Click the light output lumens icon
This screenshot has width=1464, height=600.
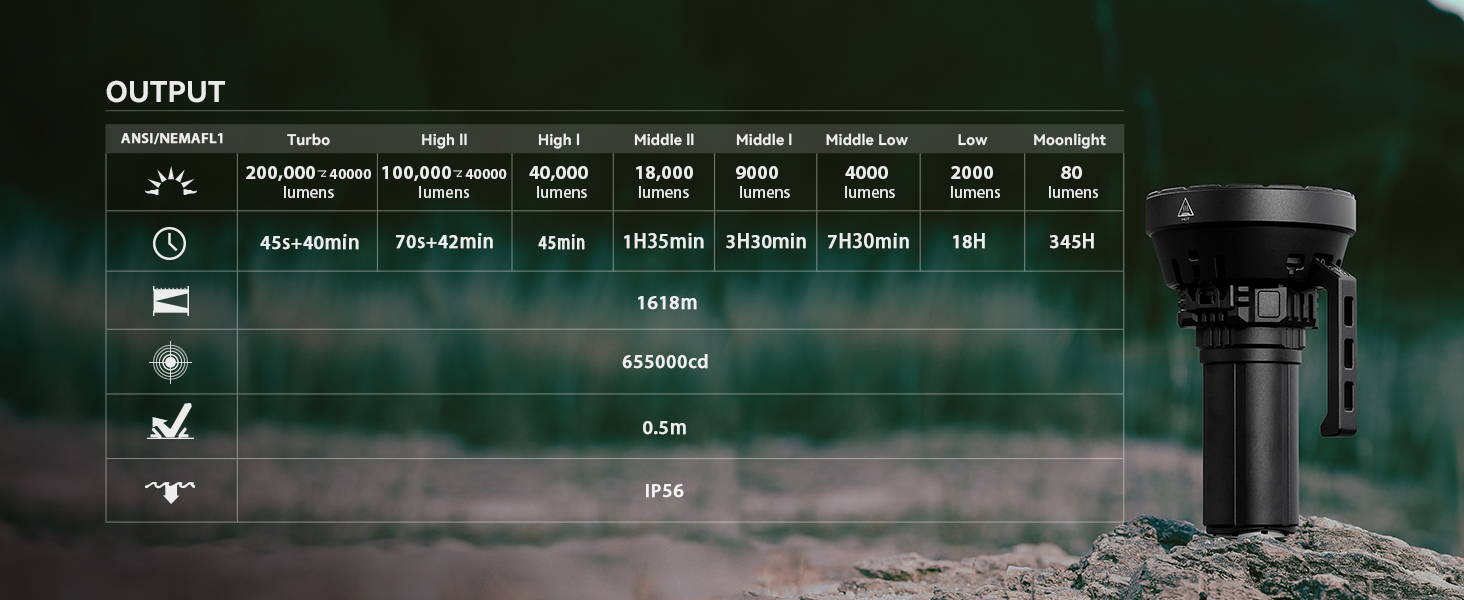point(170,182)
